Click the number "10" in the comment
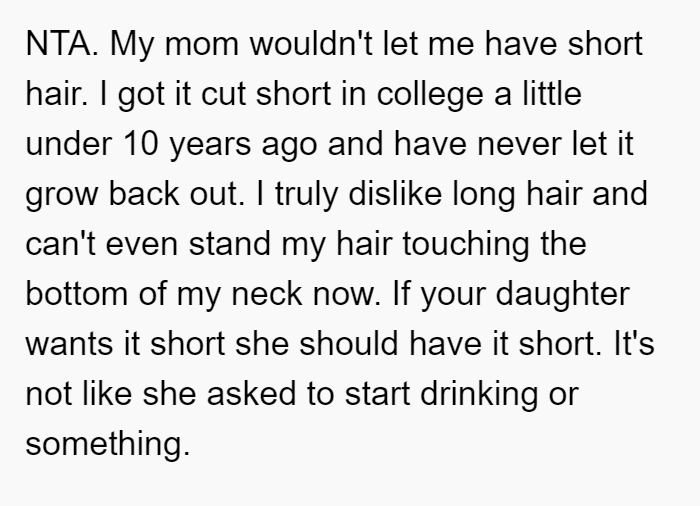The height and width of the screenshot is (506, 700). pyautogui.click(x=141, y=144)
